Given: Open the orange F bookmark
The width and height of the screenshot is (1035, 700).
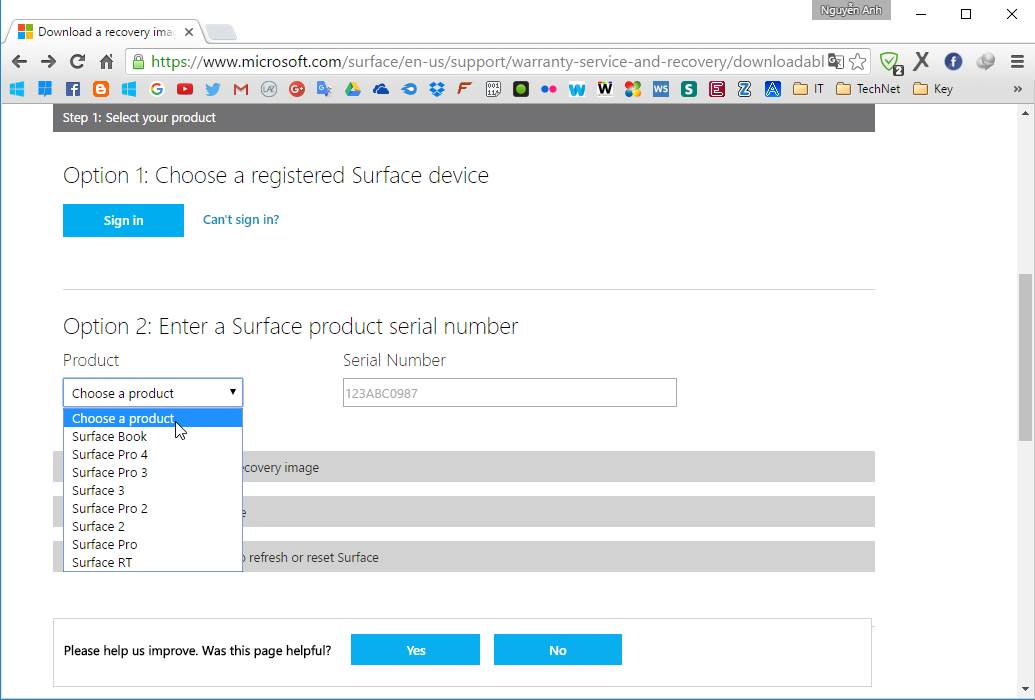Looking at the screenshot, I should pyautogui.click(x=465, y=89).
